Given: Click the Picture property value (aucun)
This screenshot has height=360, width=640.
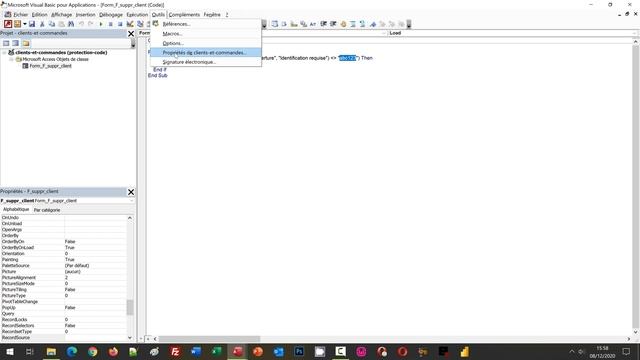Looking at the screenshot, I should pos(95,271).
